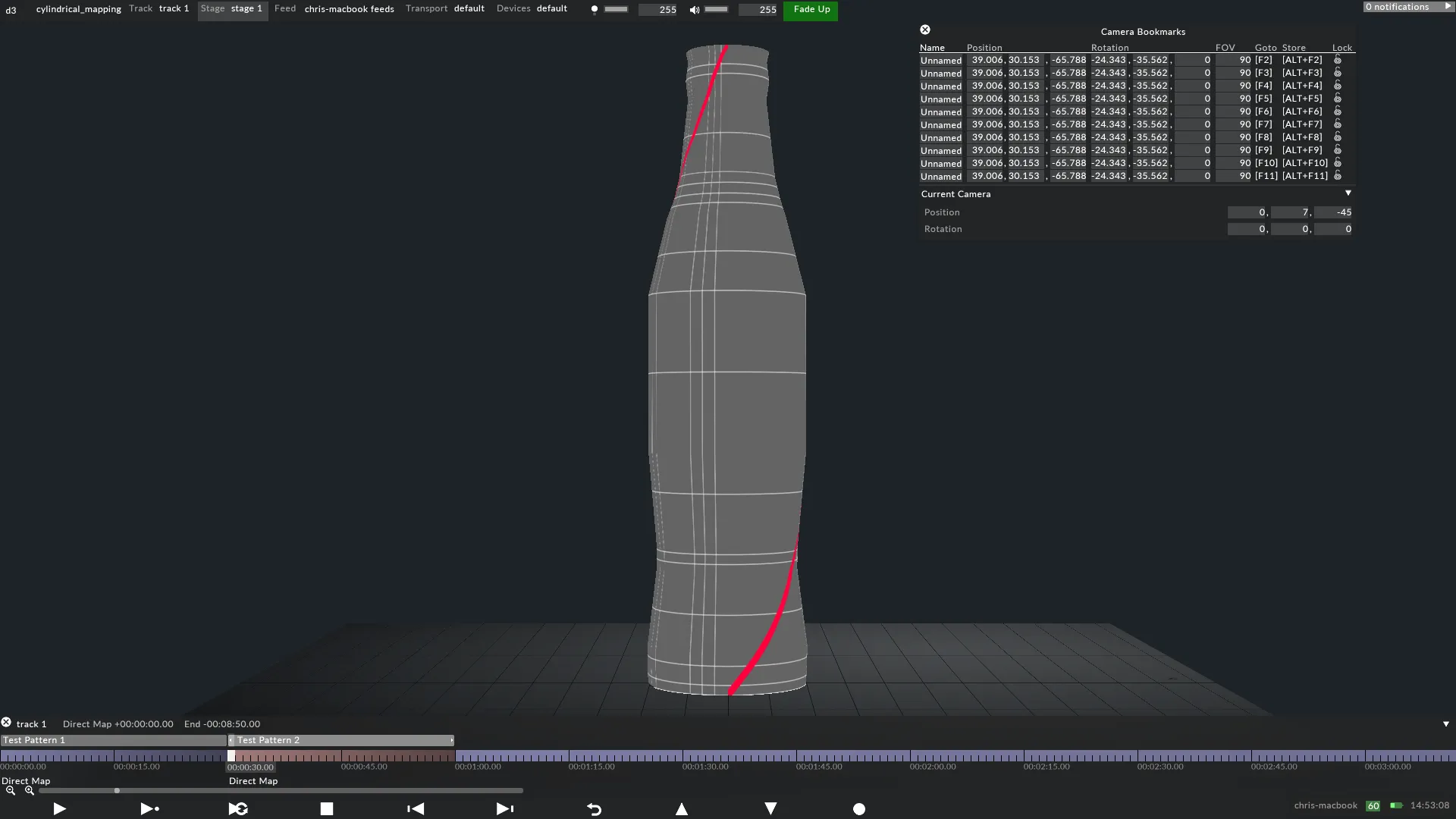Select the Test Pattern 2 clip on the timeline

(341, 740)
